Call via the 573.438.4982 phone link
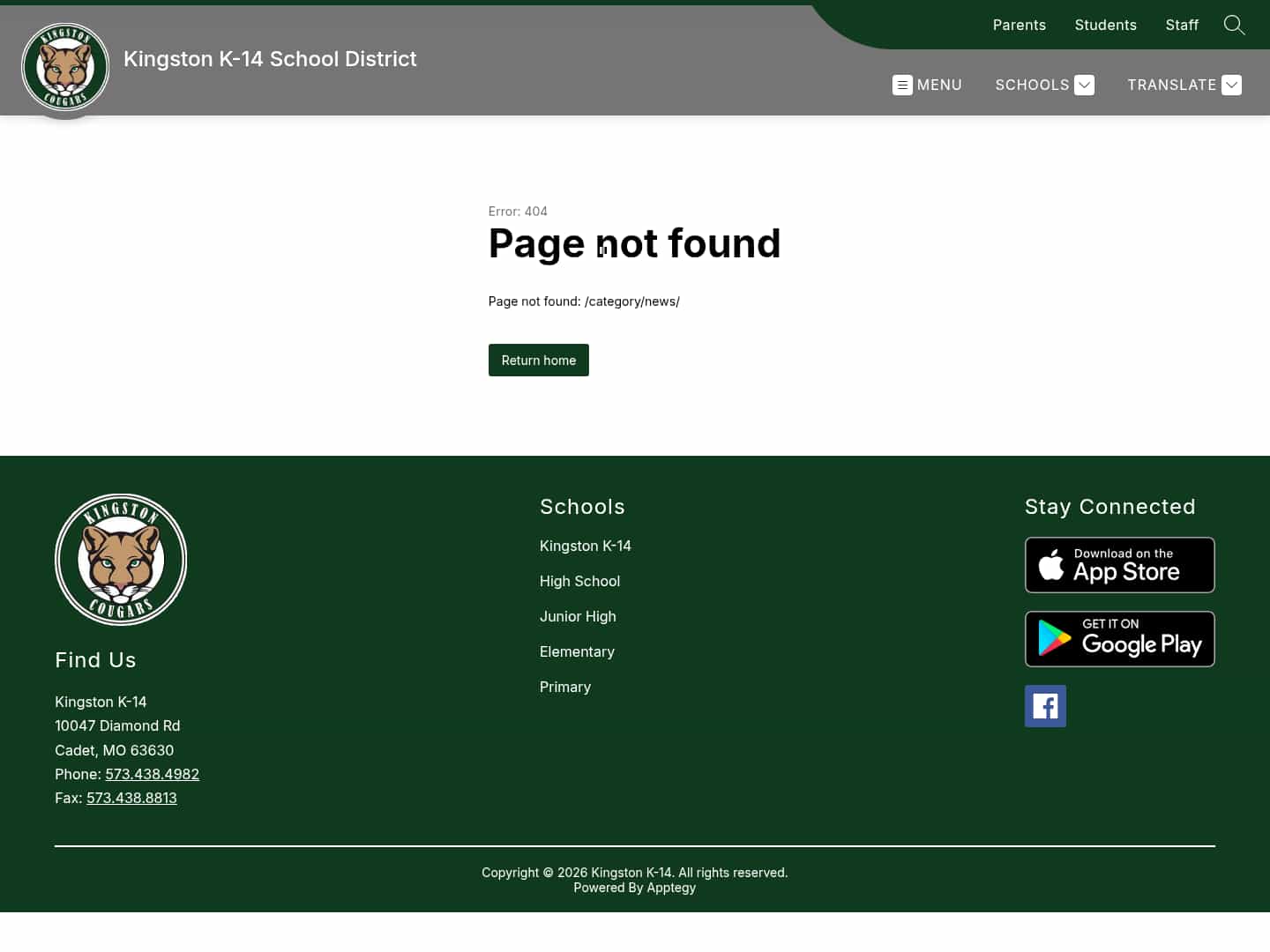Viewport: 1270px width, 952px height. click(x=152, y=774)
